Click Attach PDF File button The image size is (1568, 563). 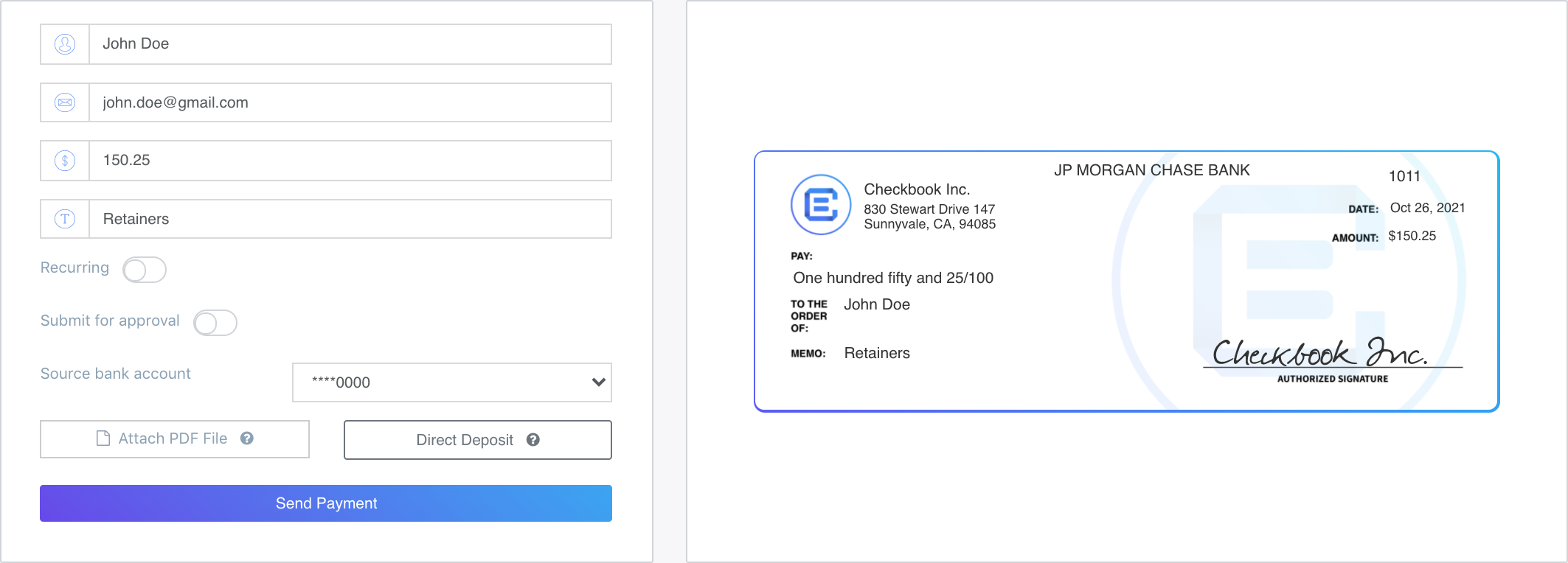point(175,439)
